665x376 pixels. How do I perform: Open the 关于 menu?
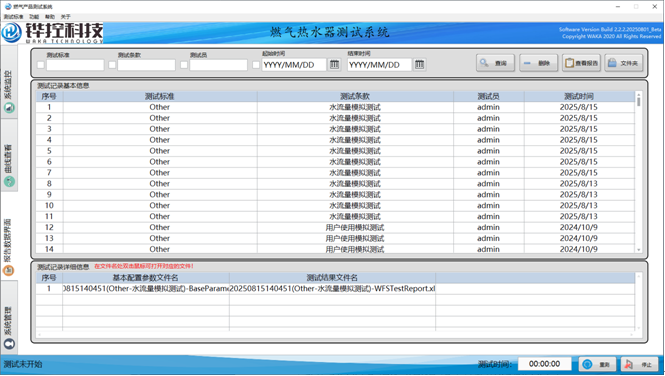pyautogui.click(x=65, y=17)
